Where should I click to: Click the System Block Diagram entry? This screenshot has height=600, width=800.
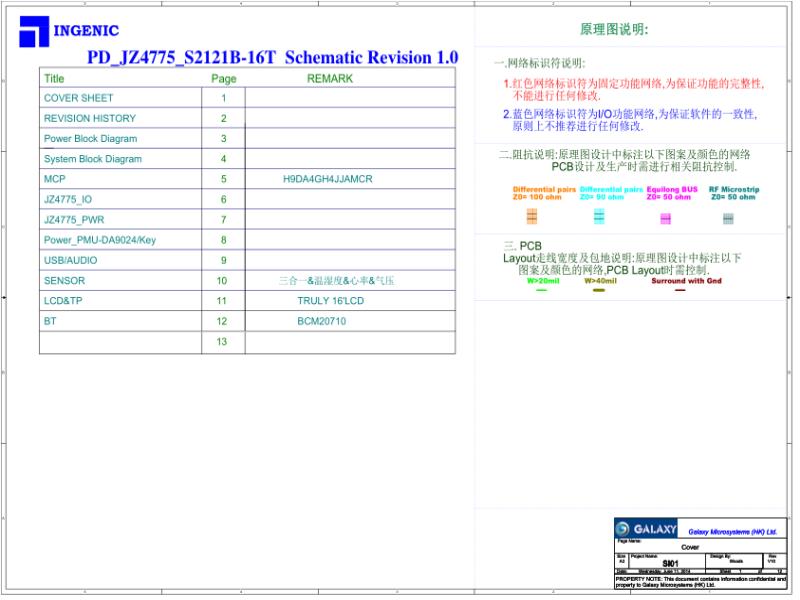[x=93, y=159]
